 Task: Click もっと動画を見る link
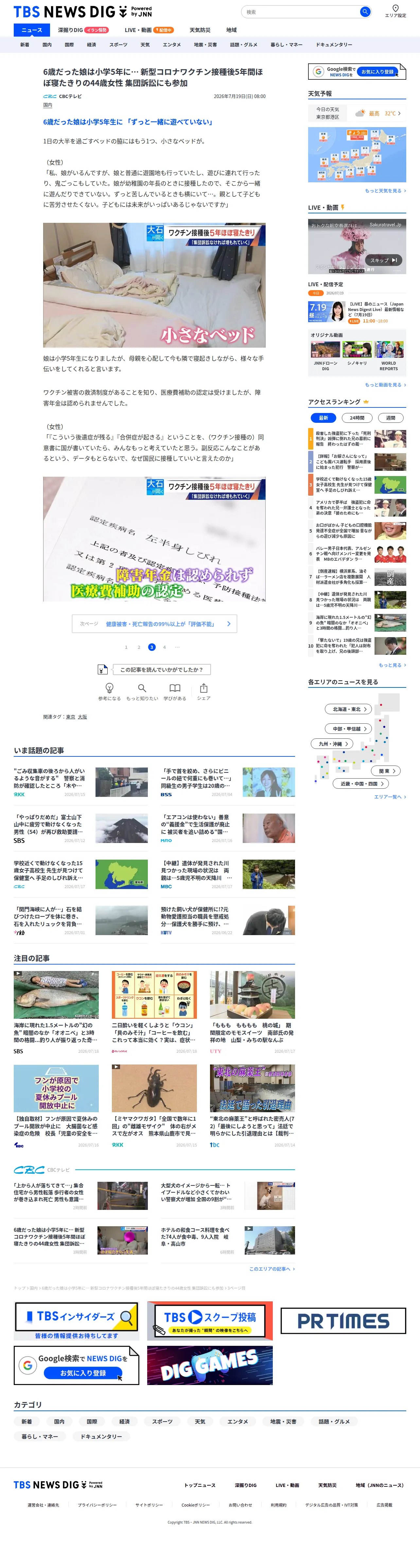coord(385,385)
